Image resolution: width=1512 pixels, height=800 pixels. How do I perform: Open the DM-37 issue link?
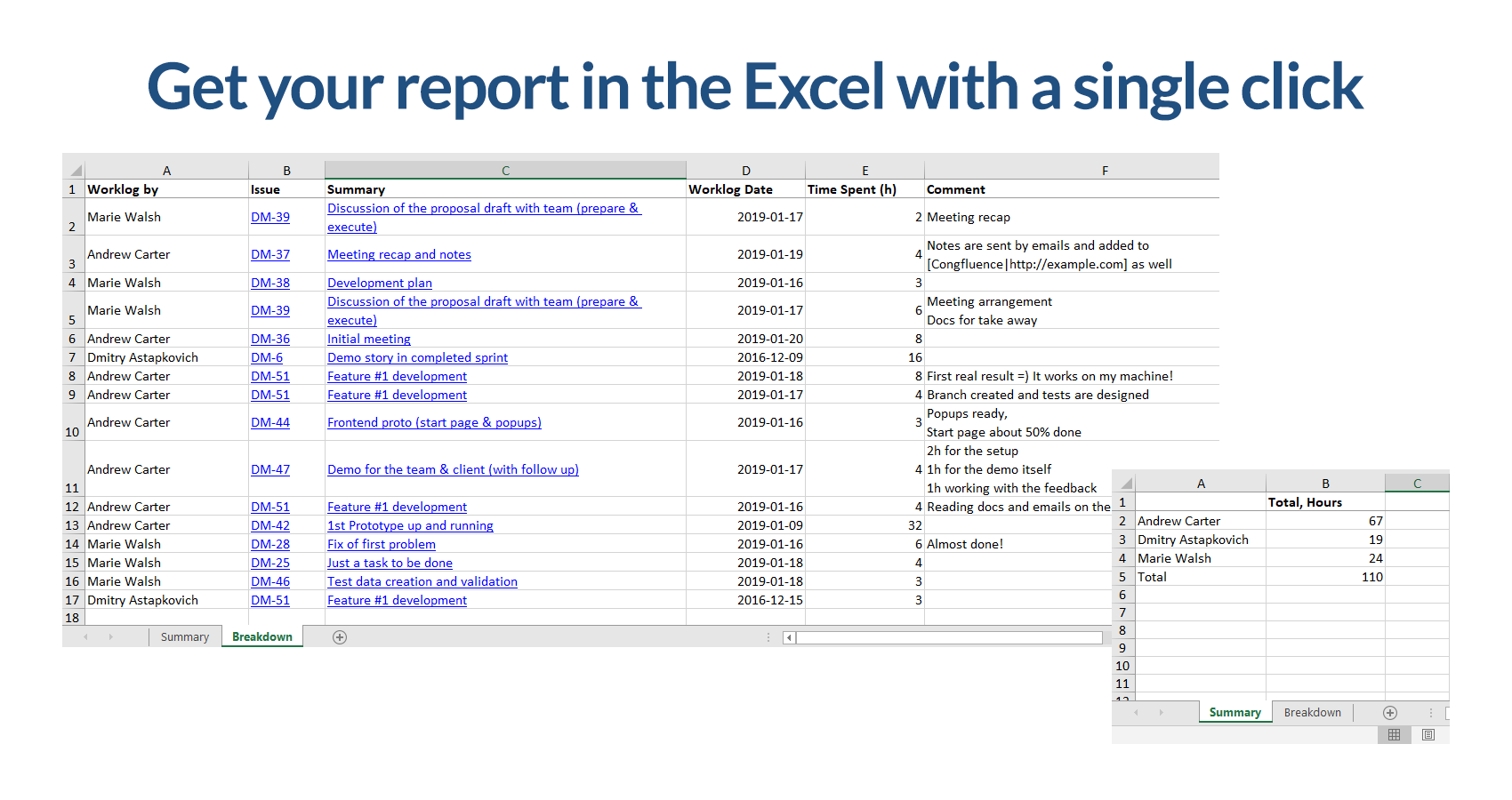point(270,254)
